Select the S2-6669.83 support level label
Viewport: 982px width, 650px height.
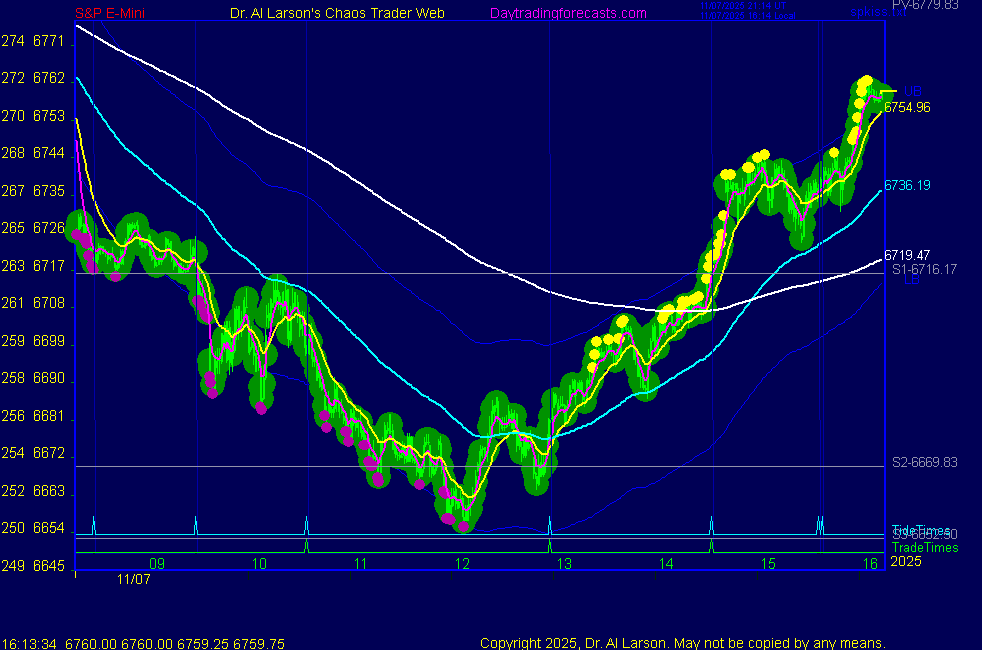tap(925, 462)
